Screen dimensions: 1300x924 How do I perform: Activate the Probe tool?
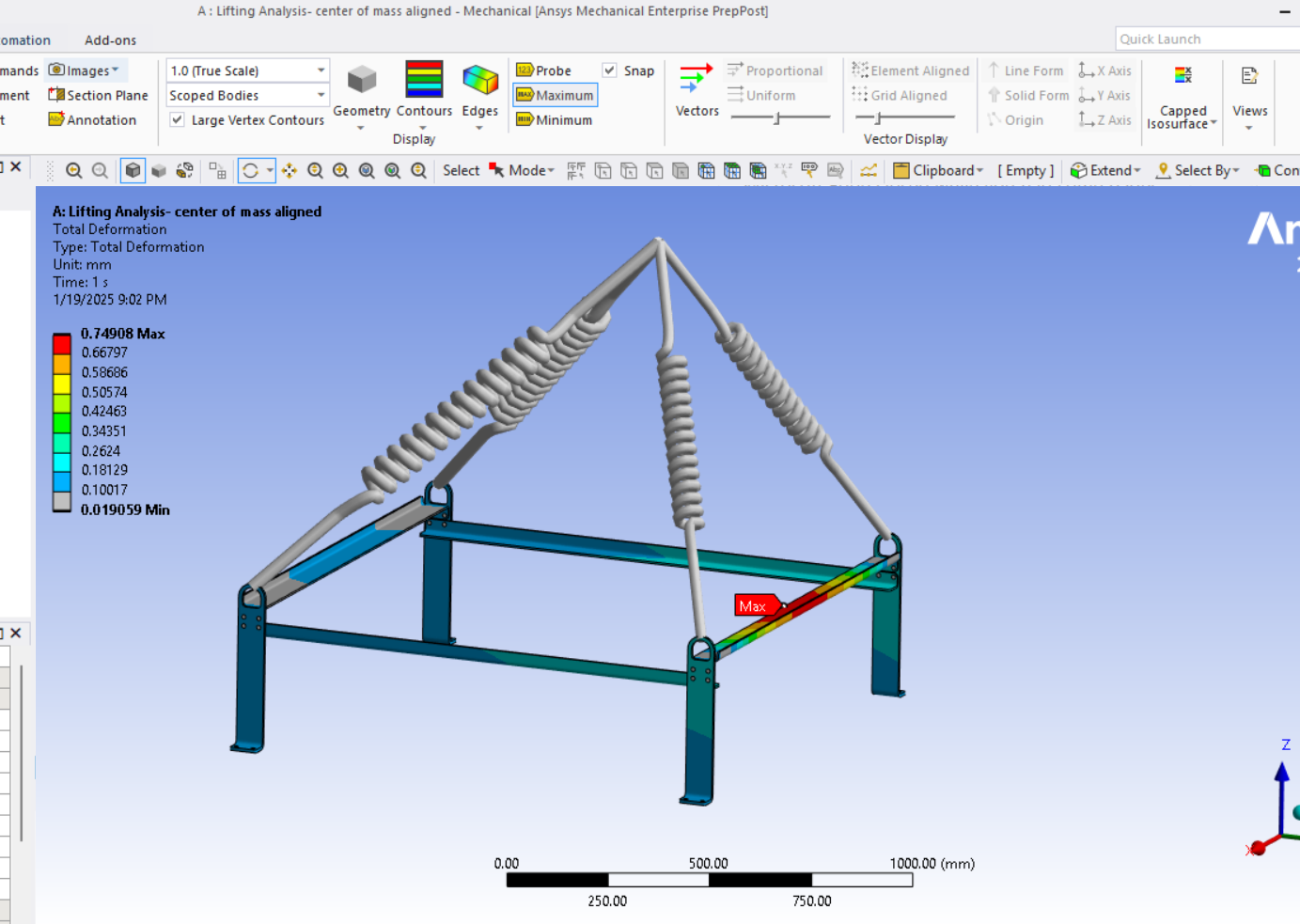[x=543, y=70]
